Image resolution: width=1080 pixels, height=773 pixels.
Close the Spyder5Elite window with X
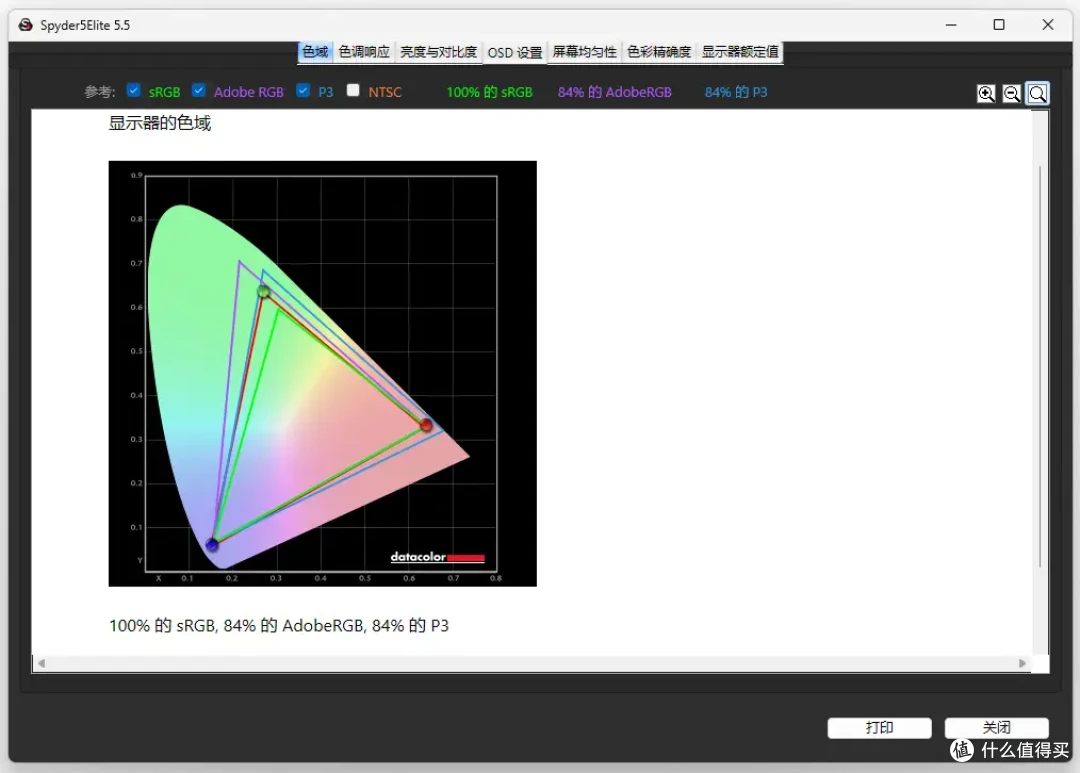click(1048, 25)
